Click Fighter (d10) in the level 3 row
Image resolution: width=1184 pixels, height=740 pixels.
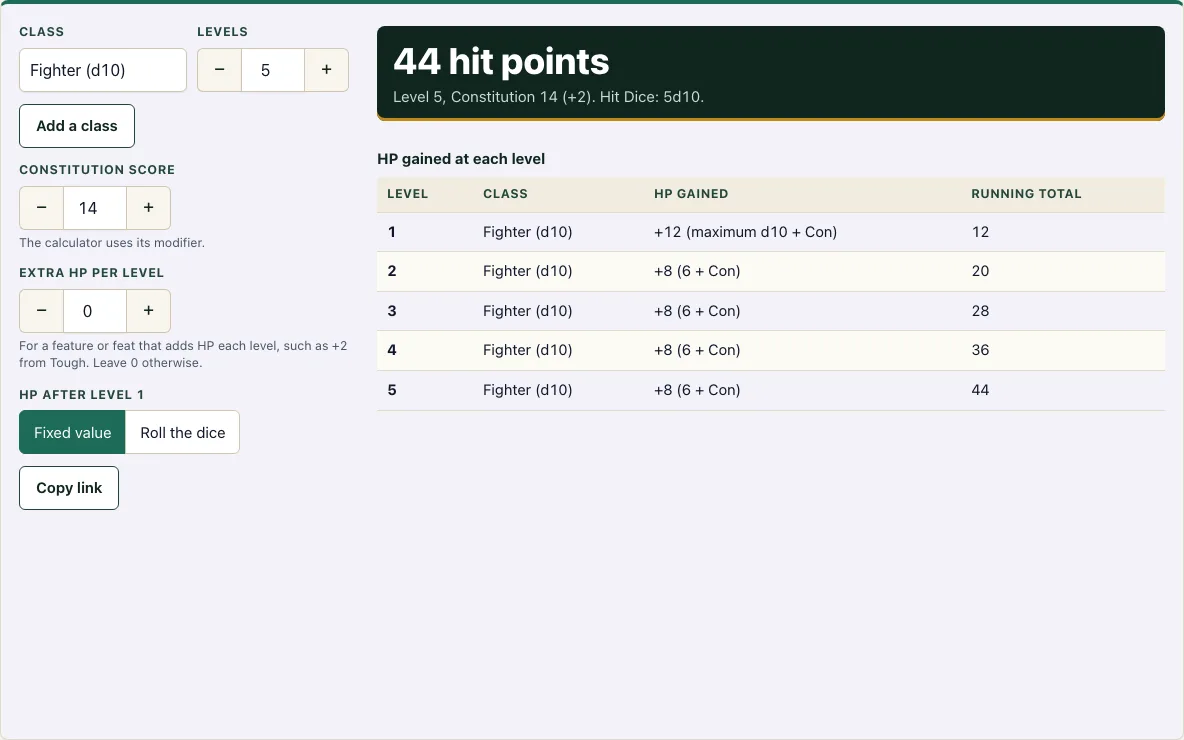coord(528,311)
